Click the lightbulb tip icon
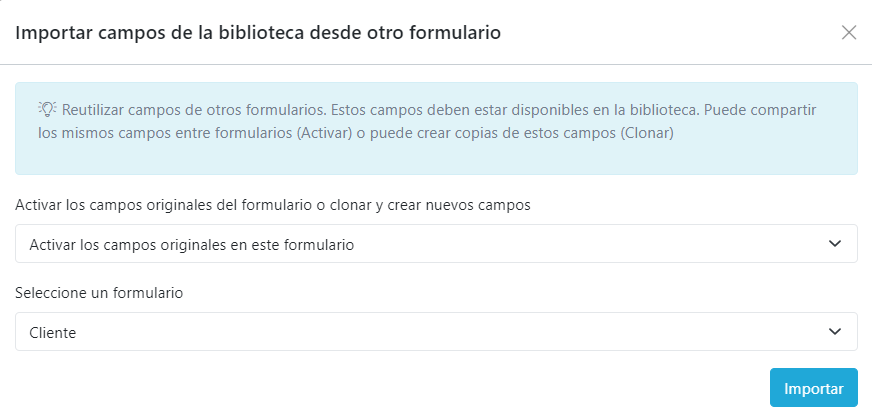The width and height of the screenshot is (872, 419). pos(47,108)
